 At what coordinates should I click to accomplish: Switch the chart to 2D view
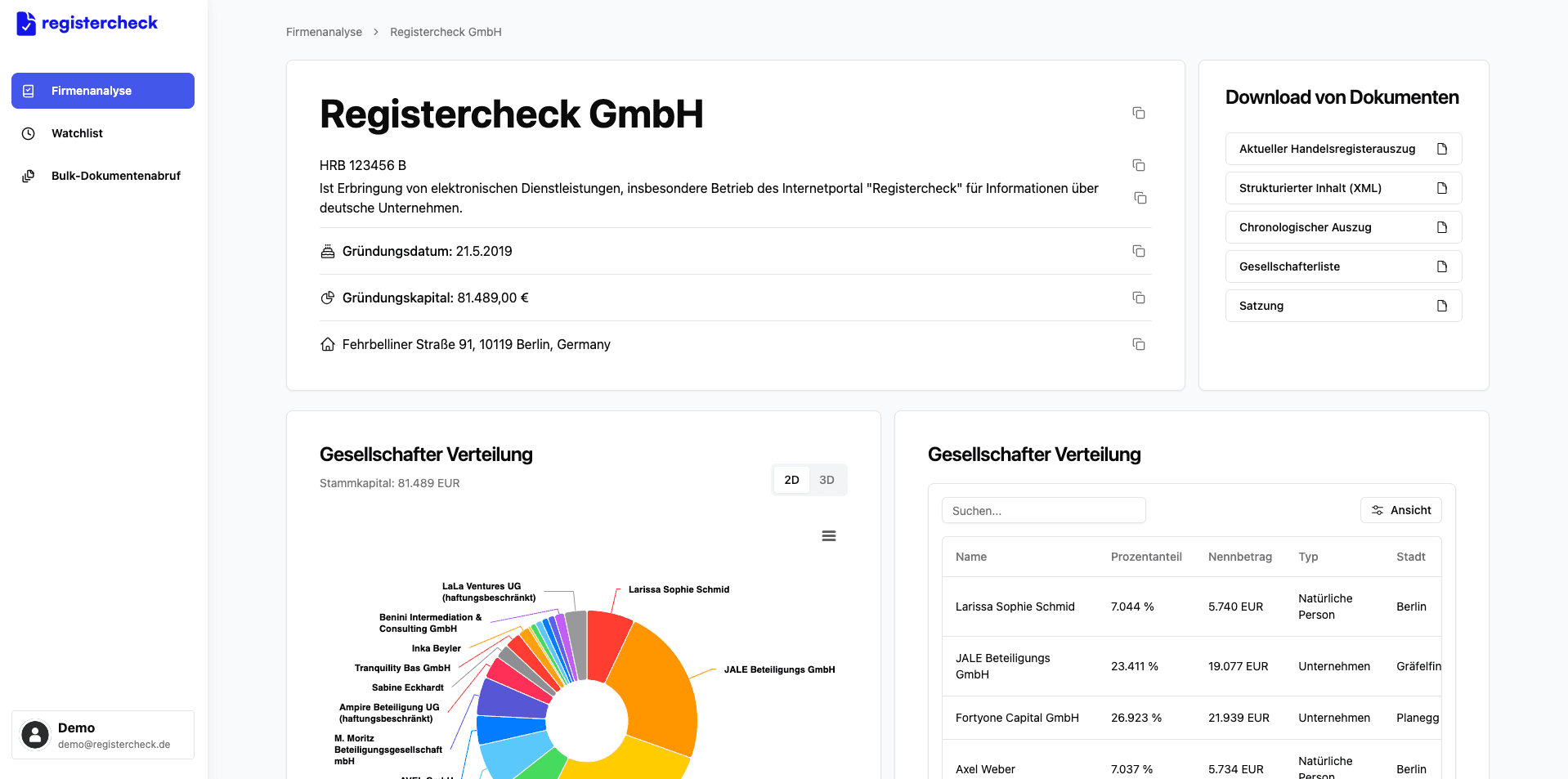coord(791,480)
